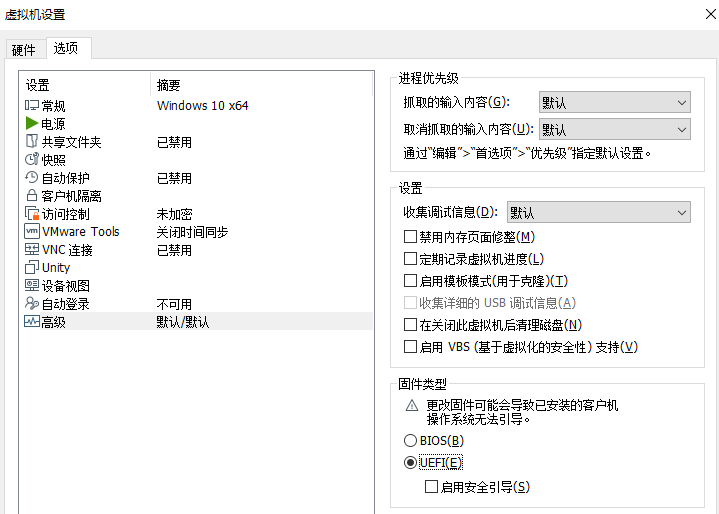The height and width of the screenshot is (514, 719).
Task: Click the 访问控制 access control icon
Action: 32,214
